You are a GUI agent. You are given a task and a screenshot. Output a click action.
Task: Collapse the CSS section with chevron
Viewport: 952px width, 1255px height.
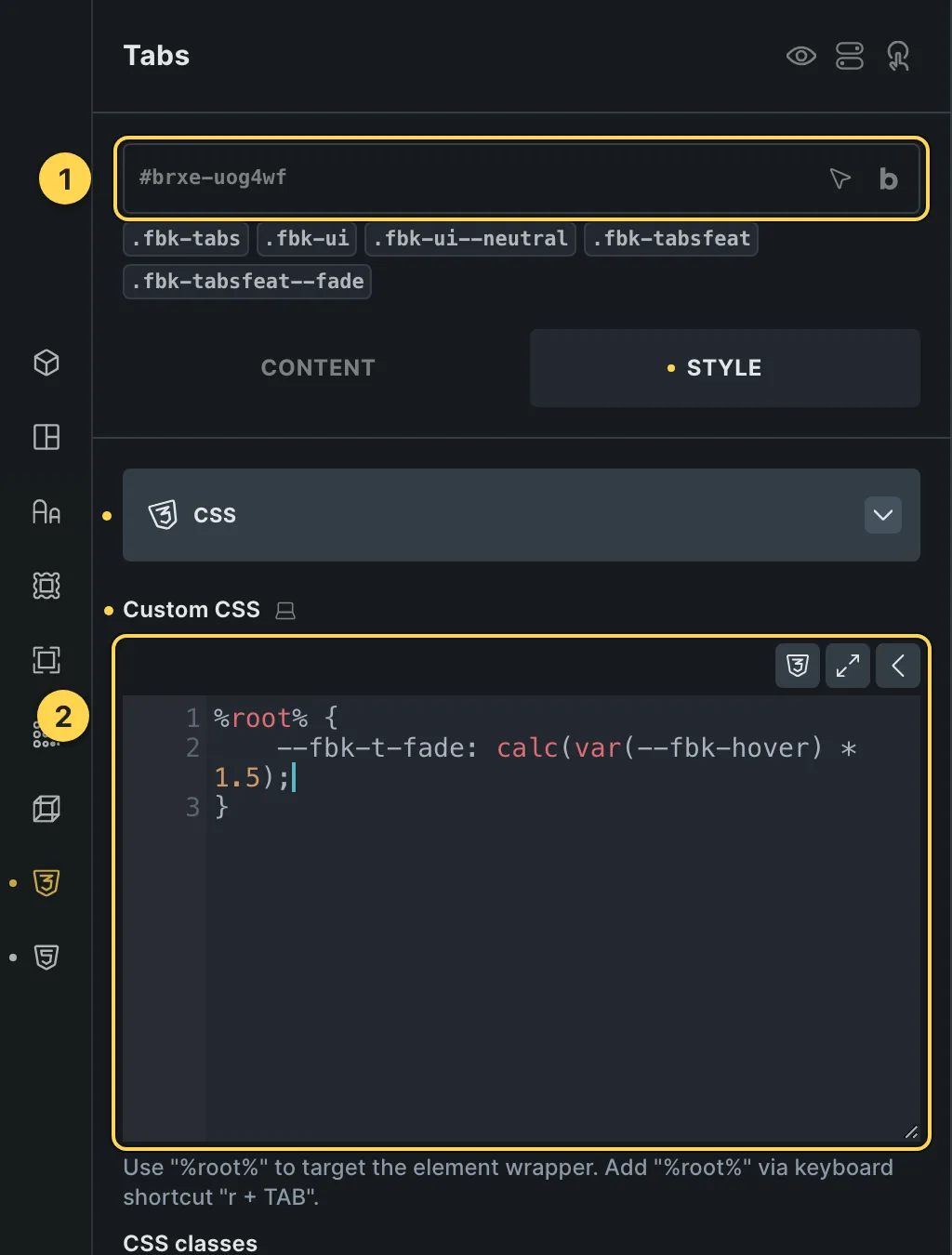(883, 515)
